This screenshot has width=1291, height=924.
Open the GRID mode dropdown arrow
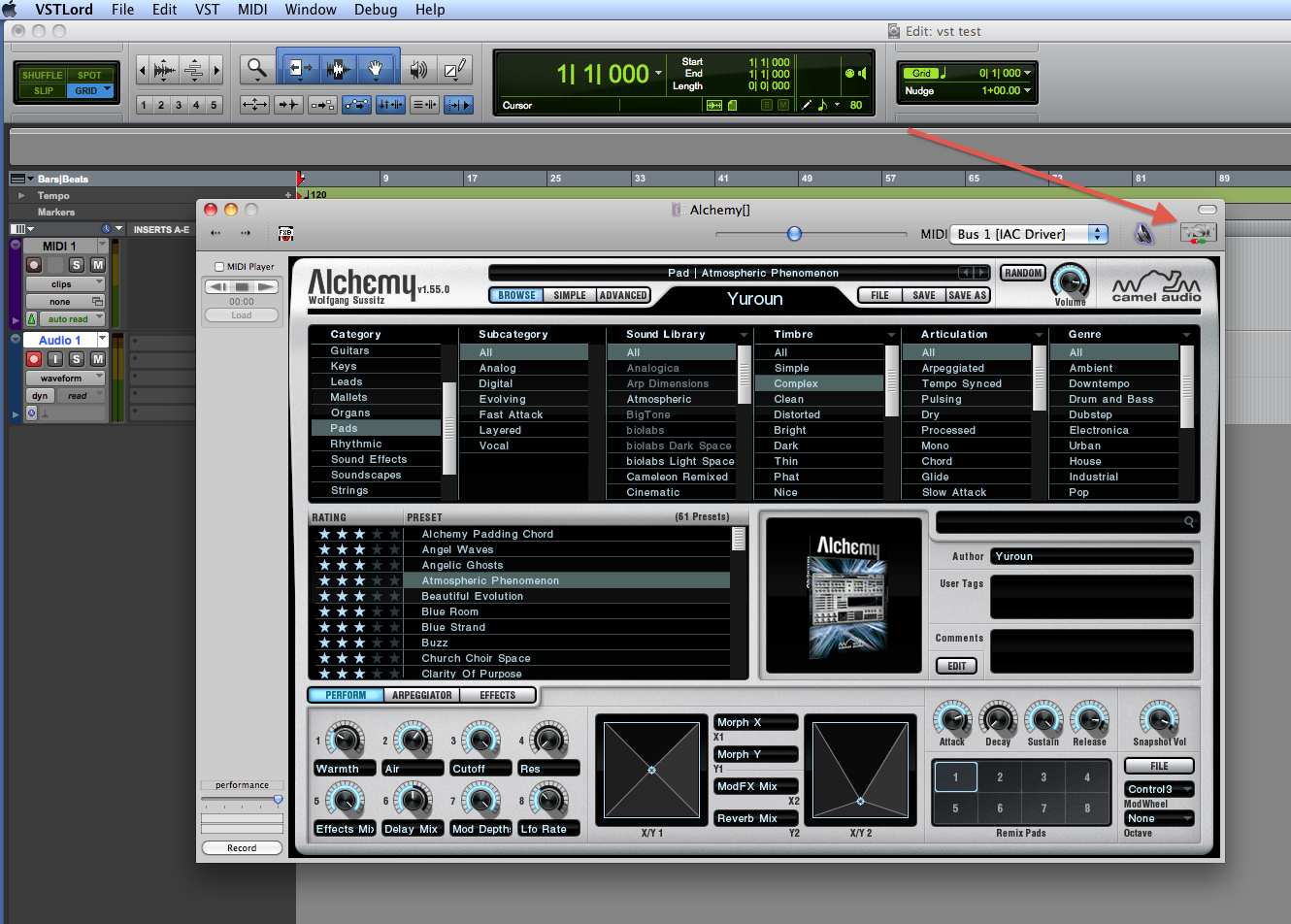pos(107,90)
